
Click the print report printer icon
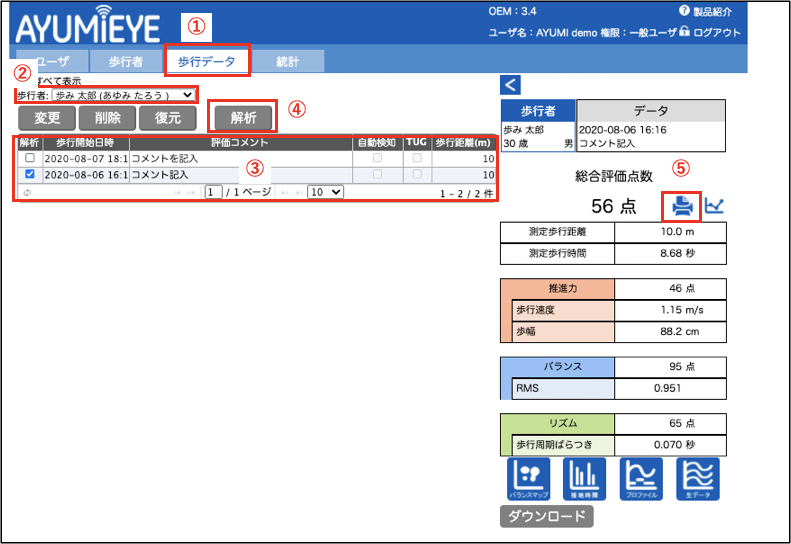pyautogui.click(x=682, y=206)
